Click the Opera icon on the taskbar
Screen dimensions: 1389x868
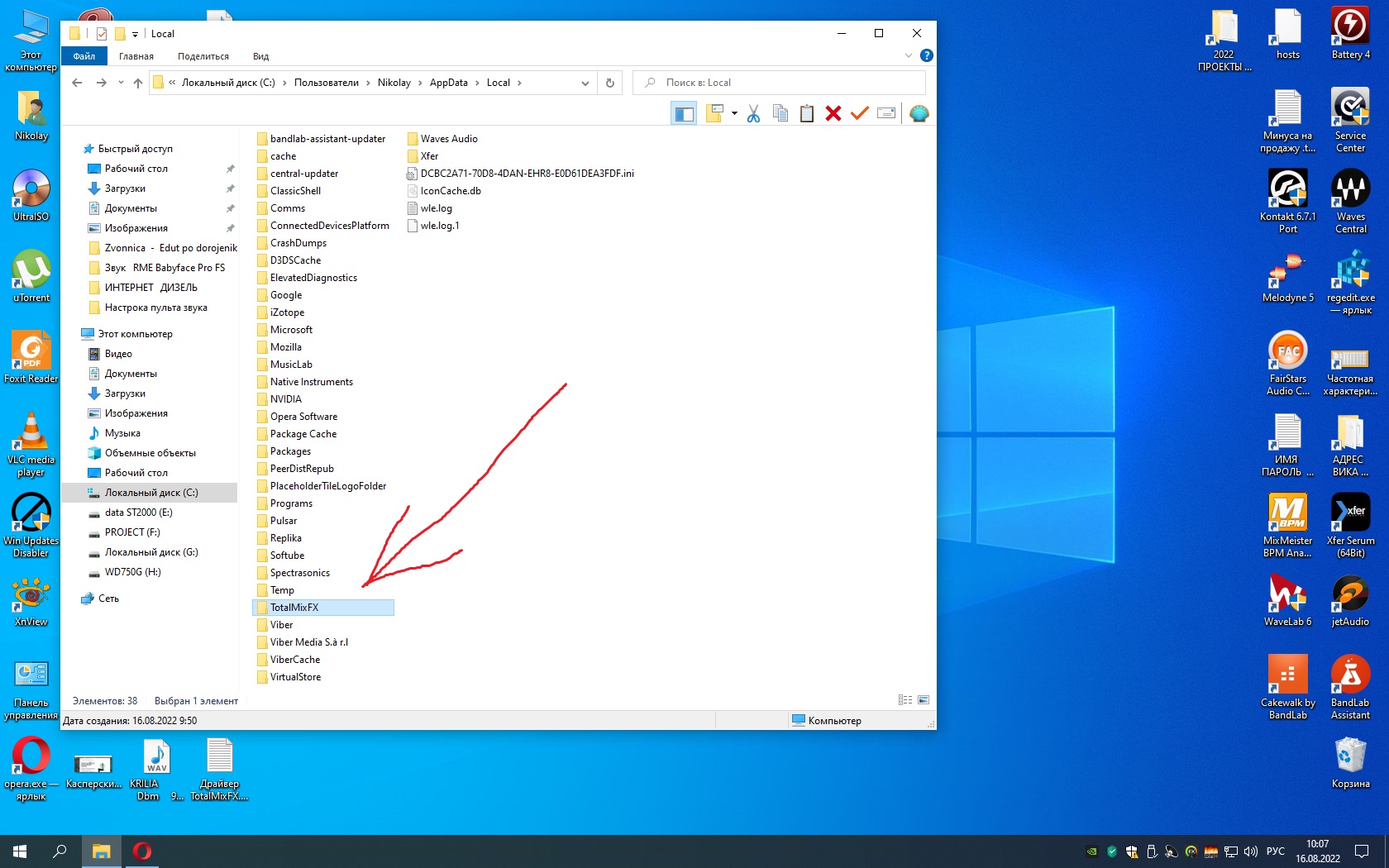pyautogui.click(x=142, y=851)
